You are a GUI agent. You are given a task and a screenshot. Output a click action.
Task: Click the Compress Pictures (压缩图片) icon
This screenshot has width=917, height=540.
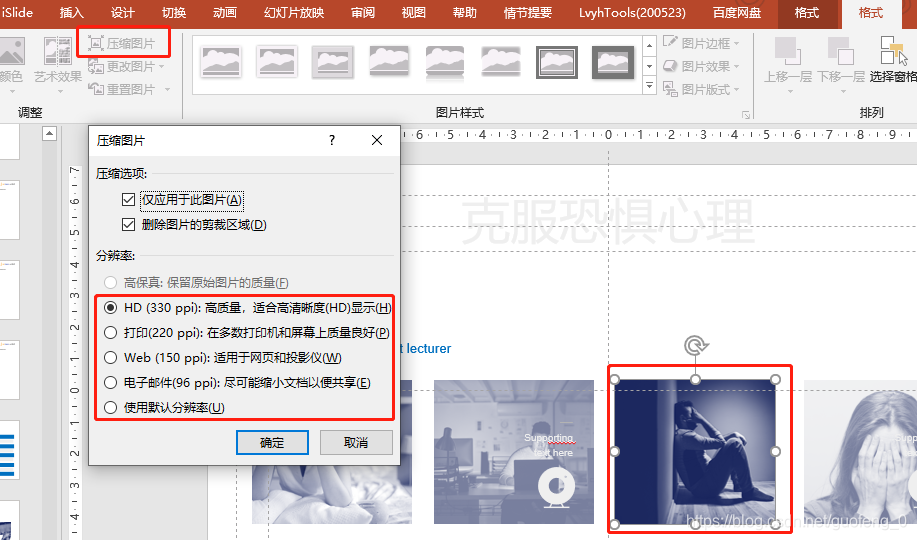[95, 43]
